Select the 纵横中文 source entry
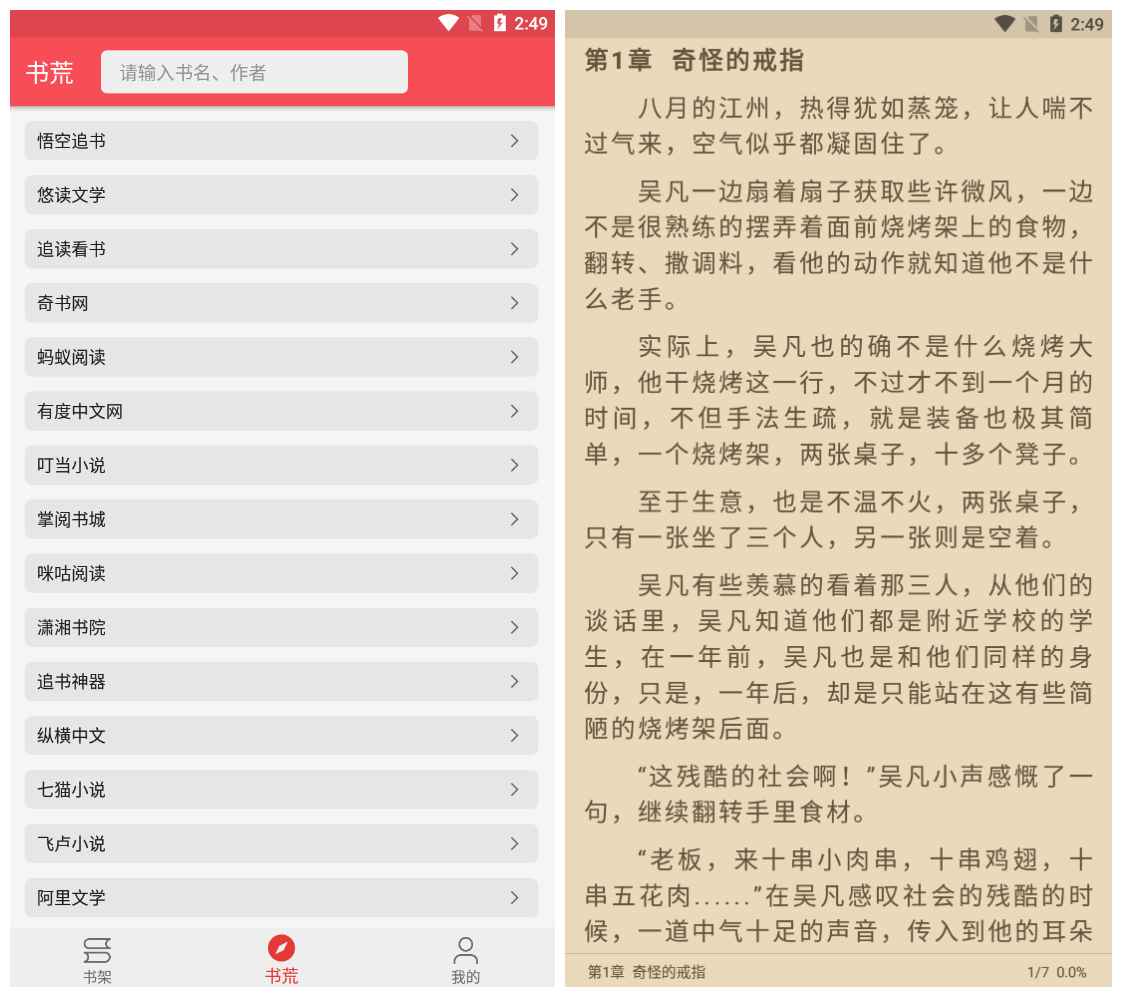The height and width of the screenshot is (997, 1122). pos(280,736)
